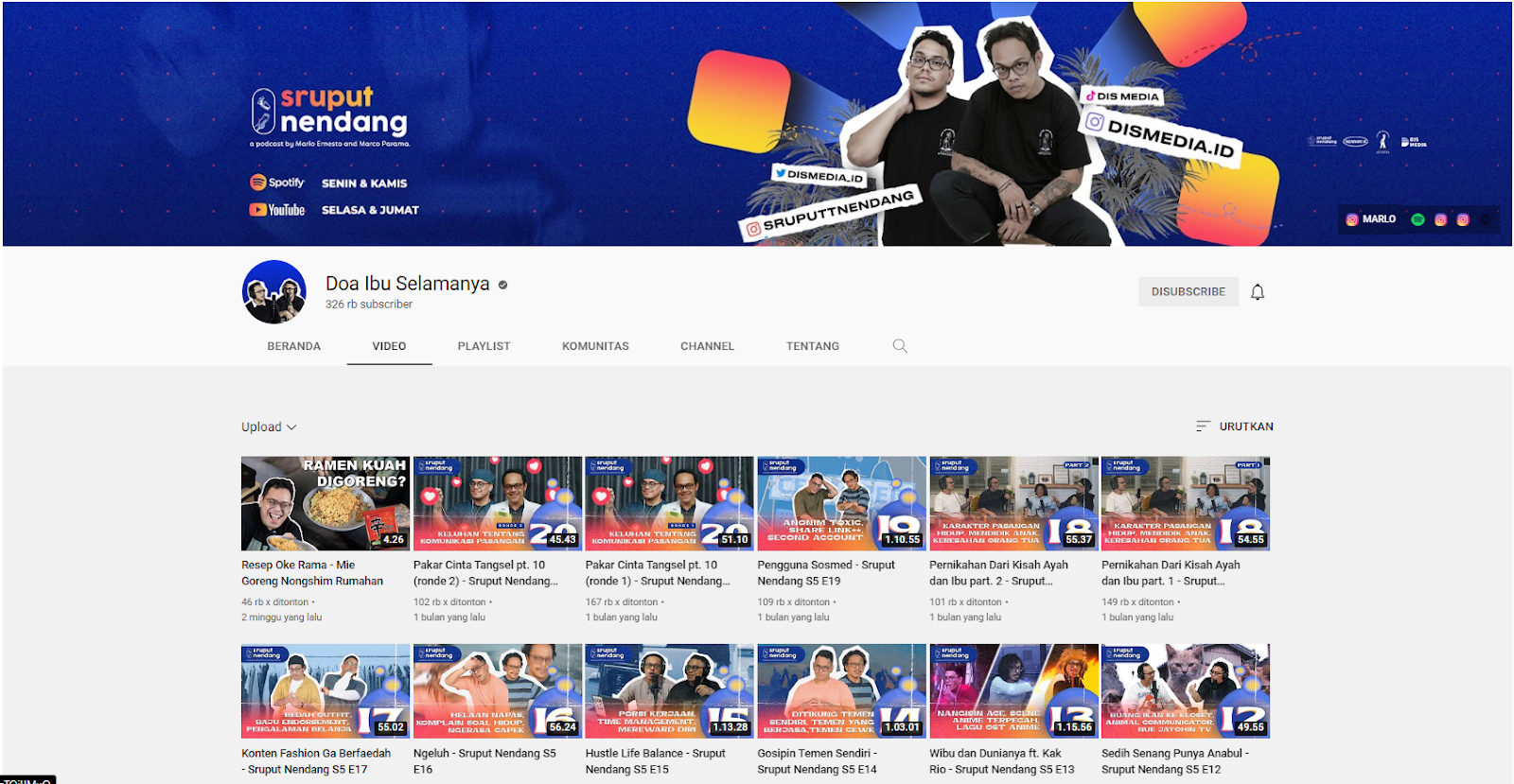Play the episode 15 thumbnail with 1.13.28 duration
This screenshot has height=784, width=1514.
669,691
